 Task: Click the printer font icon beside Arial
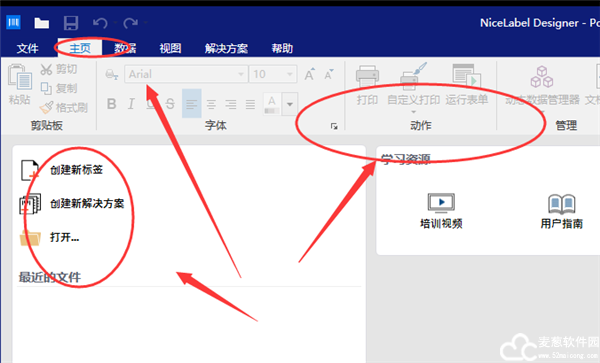tap(111, 74)
